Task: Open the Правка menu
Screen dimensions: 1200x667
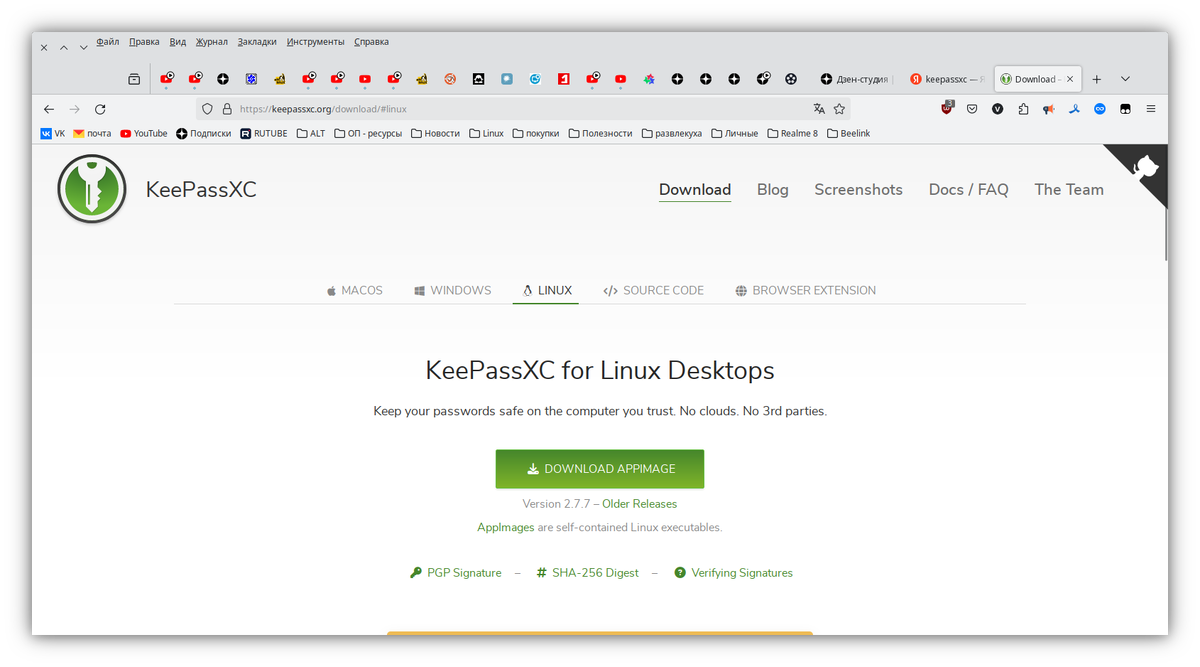Action: tap(144, 42)
